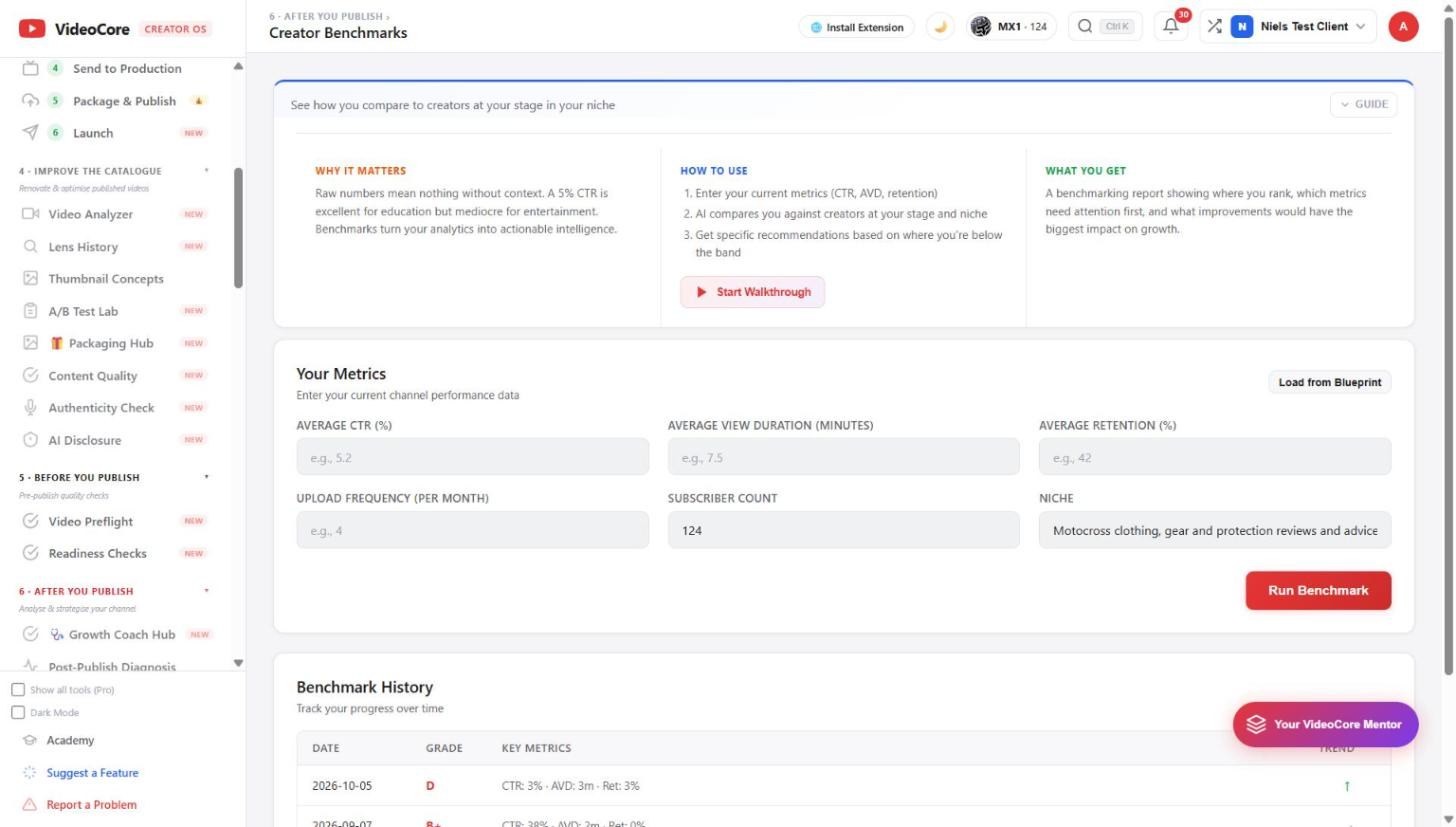The width and height of the screenshot is (1456, 827).
Task: Open Your VideoCore Mentor
Action: (1325, 724)
